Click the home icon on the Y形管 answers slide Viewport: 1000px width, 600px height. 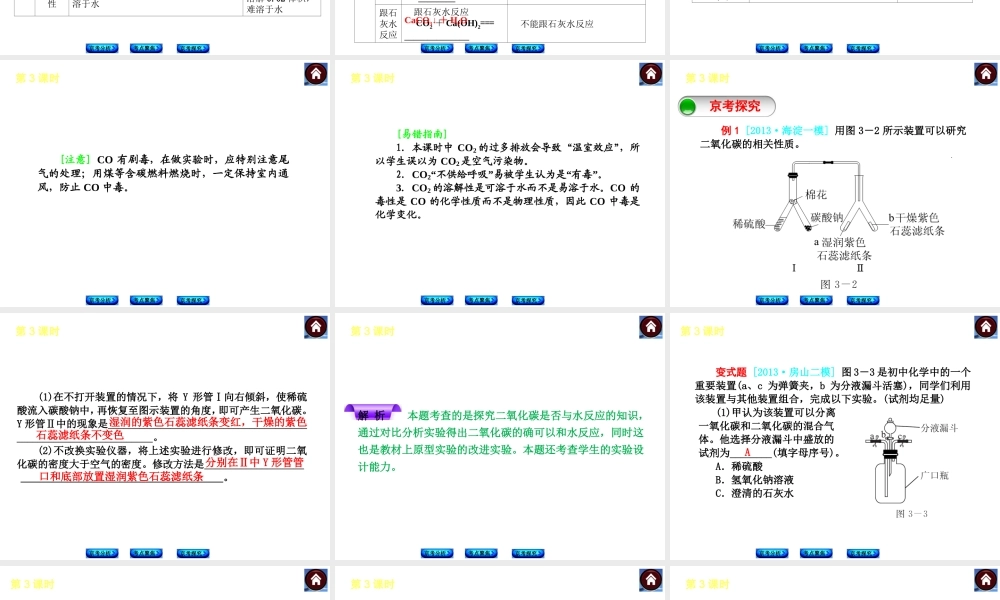(316, 328)
